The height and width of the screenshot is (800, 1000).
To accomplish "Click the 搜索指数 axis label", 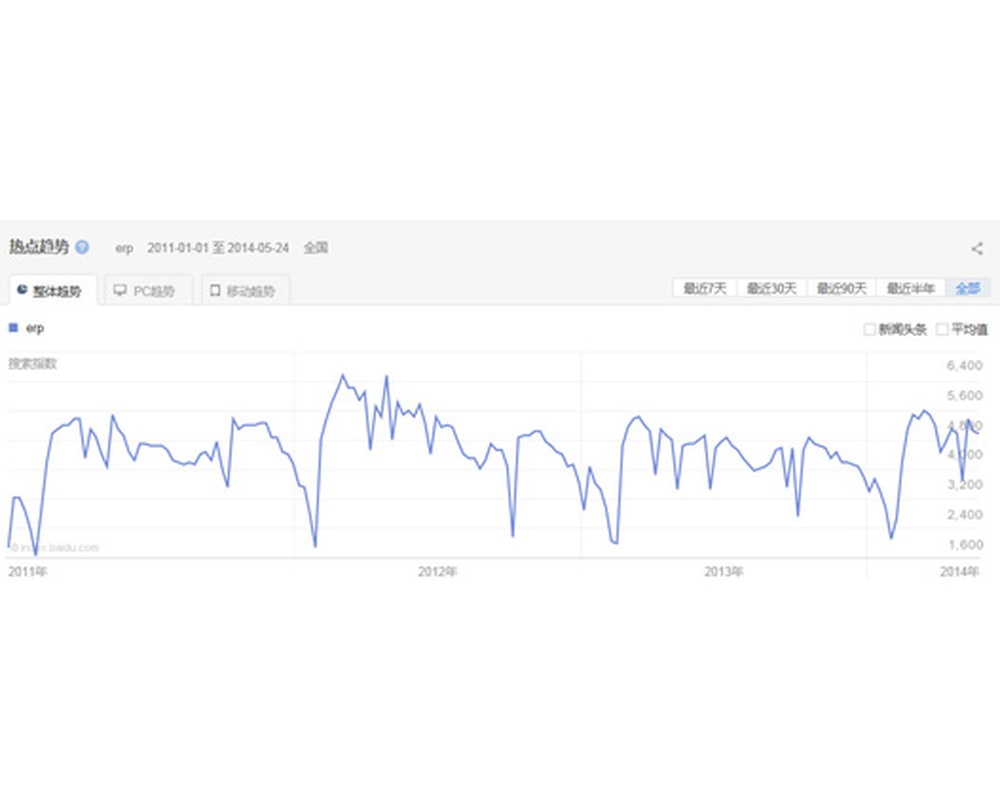I will pos(33,364).
